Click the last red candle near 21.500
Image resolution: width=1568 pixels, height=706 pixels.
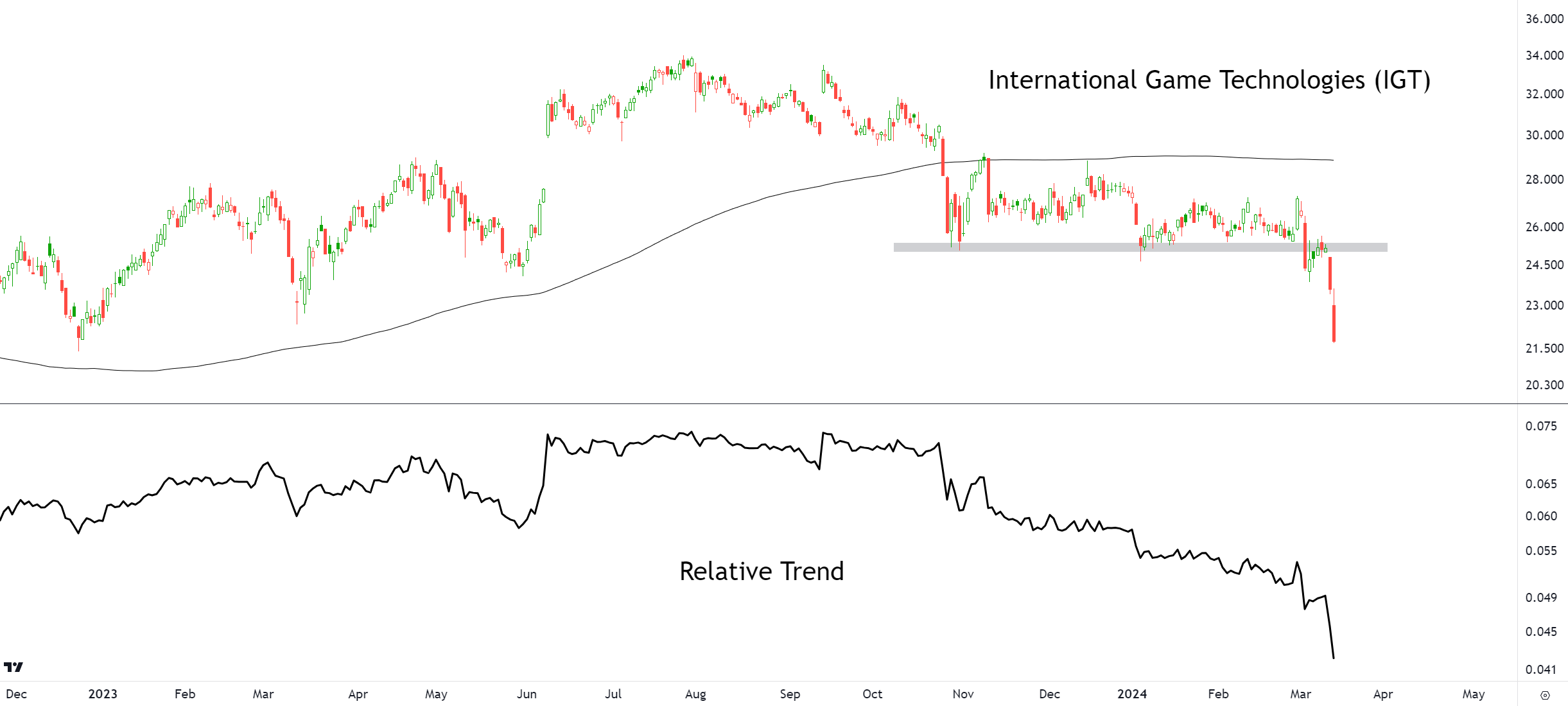1334,323
